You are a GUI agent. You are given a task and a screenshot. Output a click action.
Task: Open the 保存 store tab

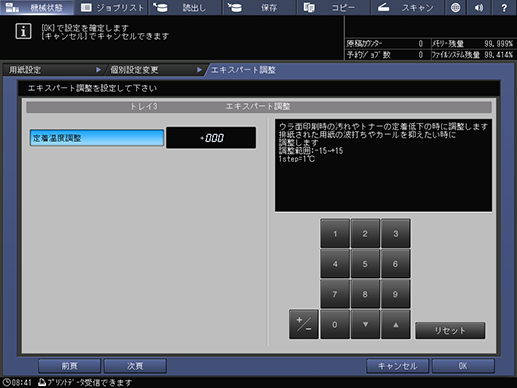pyautogui.click(x=260, y=7)
